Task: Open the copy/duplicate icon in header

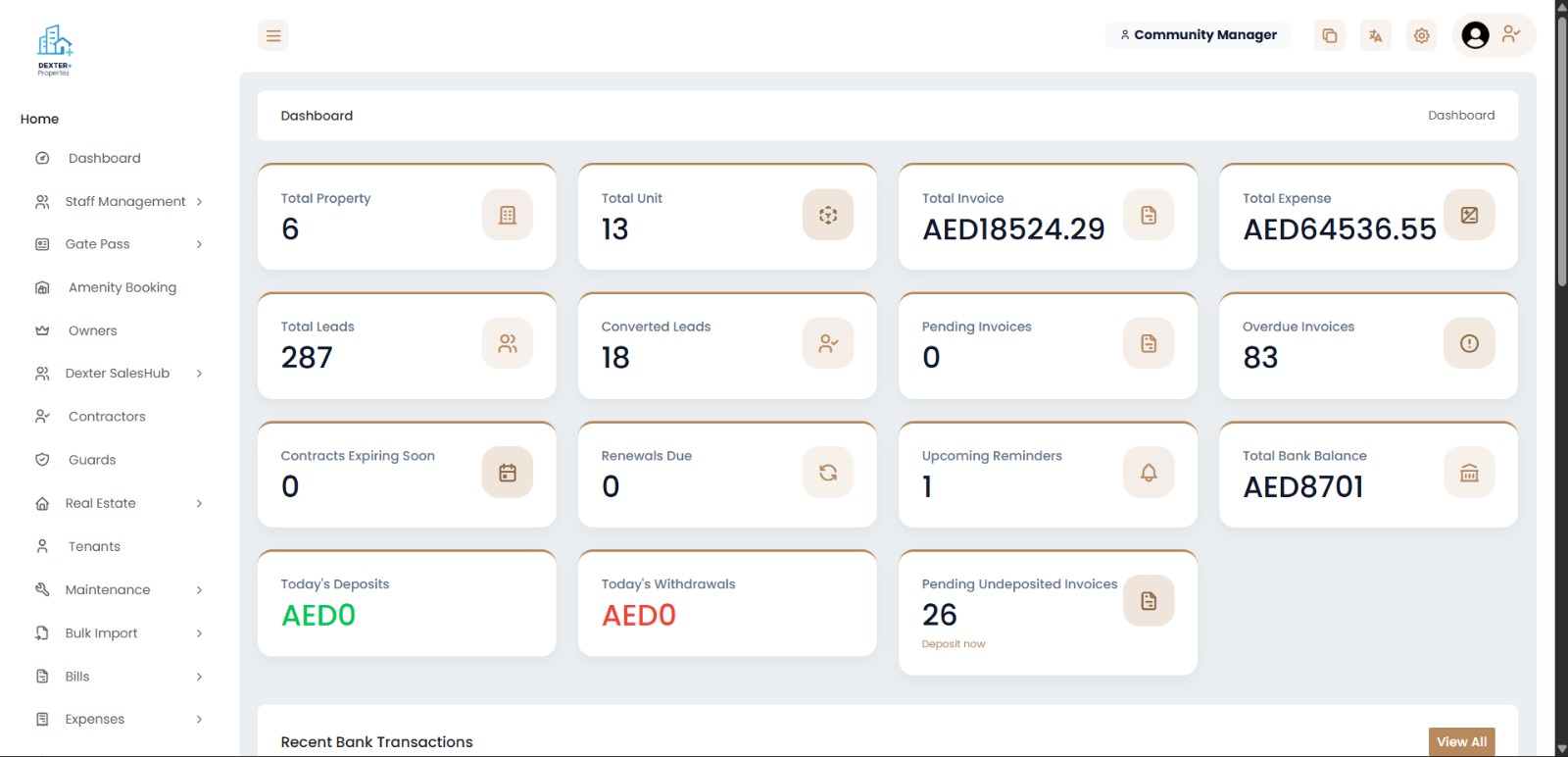Action: (x=1329, y=35)
